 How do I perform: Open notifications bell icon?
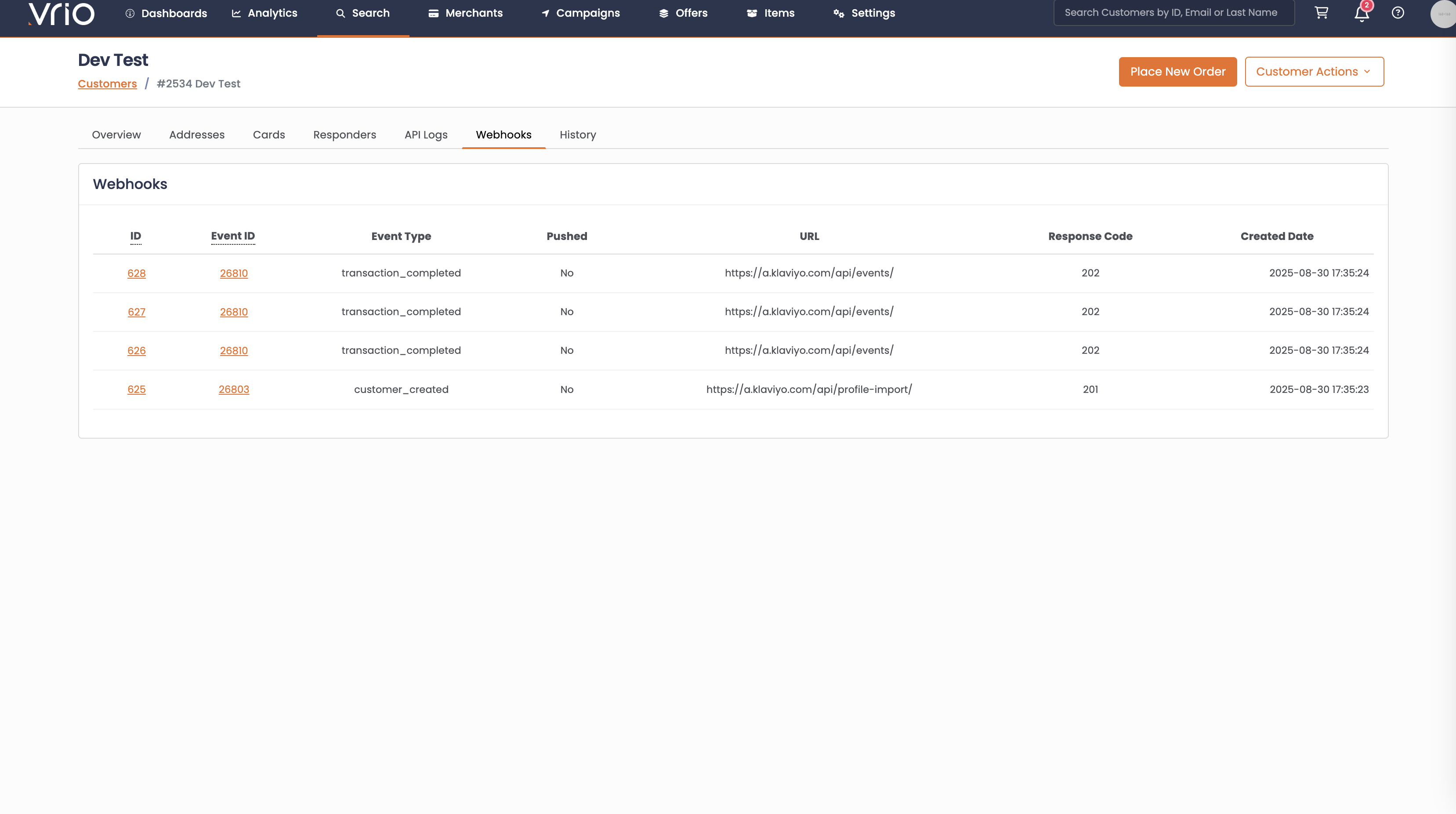[1362, 14]
